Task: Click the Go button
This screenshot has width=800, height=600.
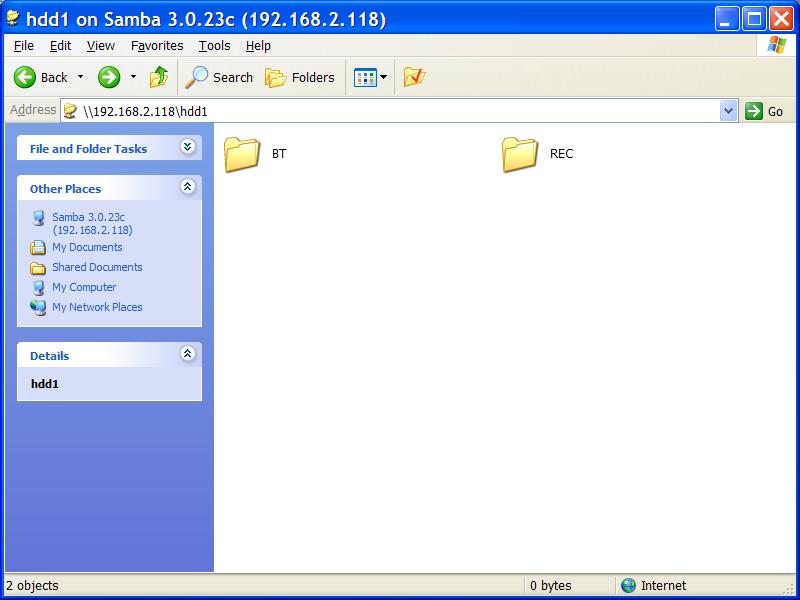Action: tap(764, 111)
